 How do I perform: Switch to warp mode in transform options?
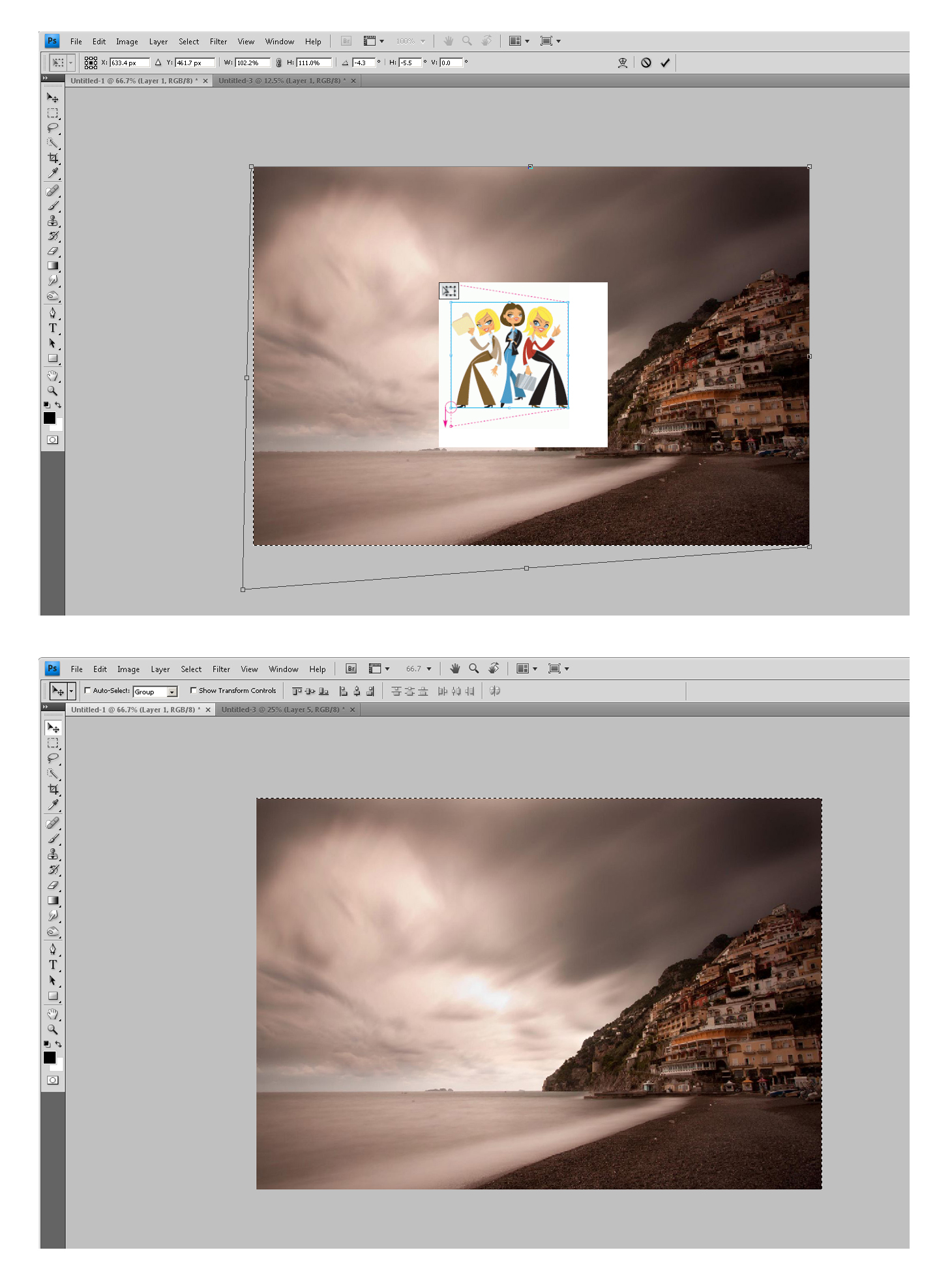pos(623,63)
